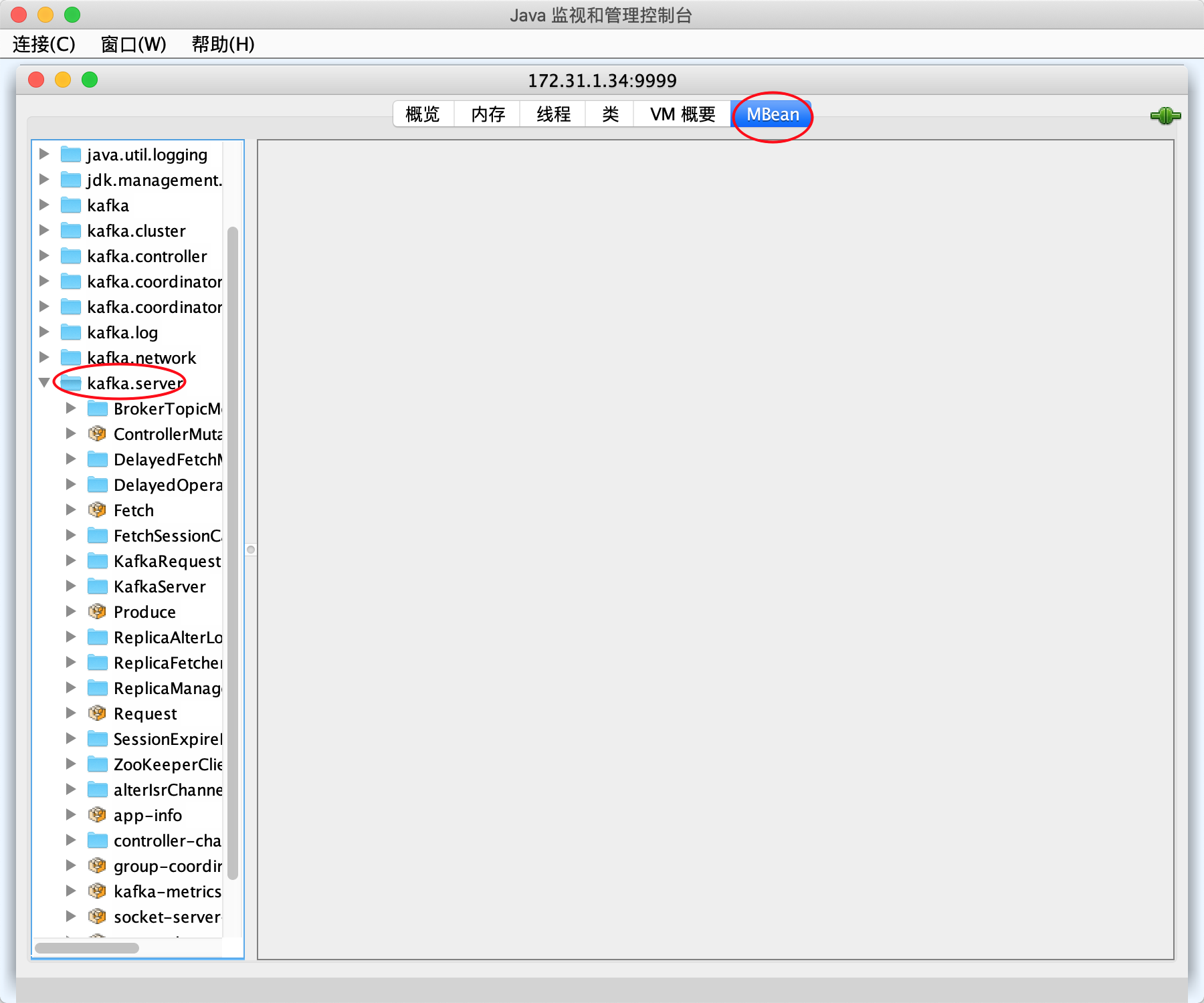This screenshot has width=1204, height=1003.
Task: Expand the ReplicaFetcher node arrow
Action: (71, 662)
